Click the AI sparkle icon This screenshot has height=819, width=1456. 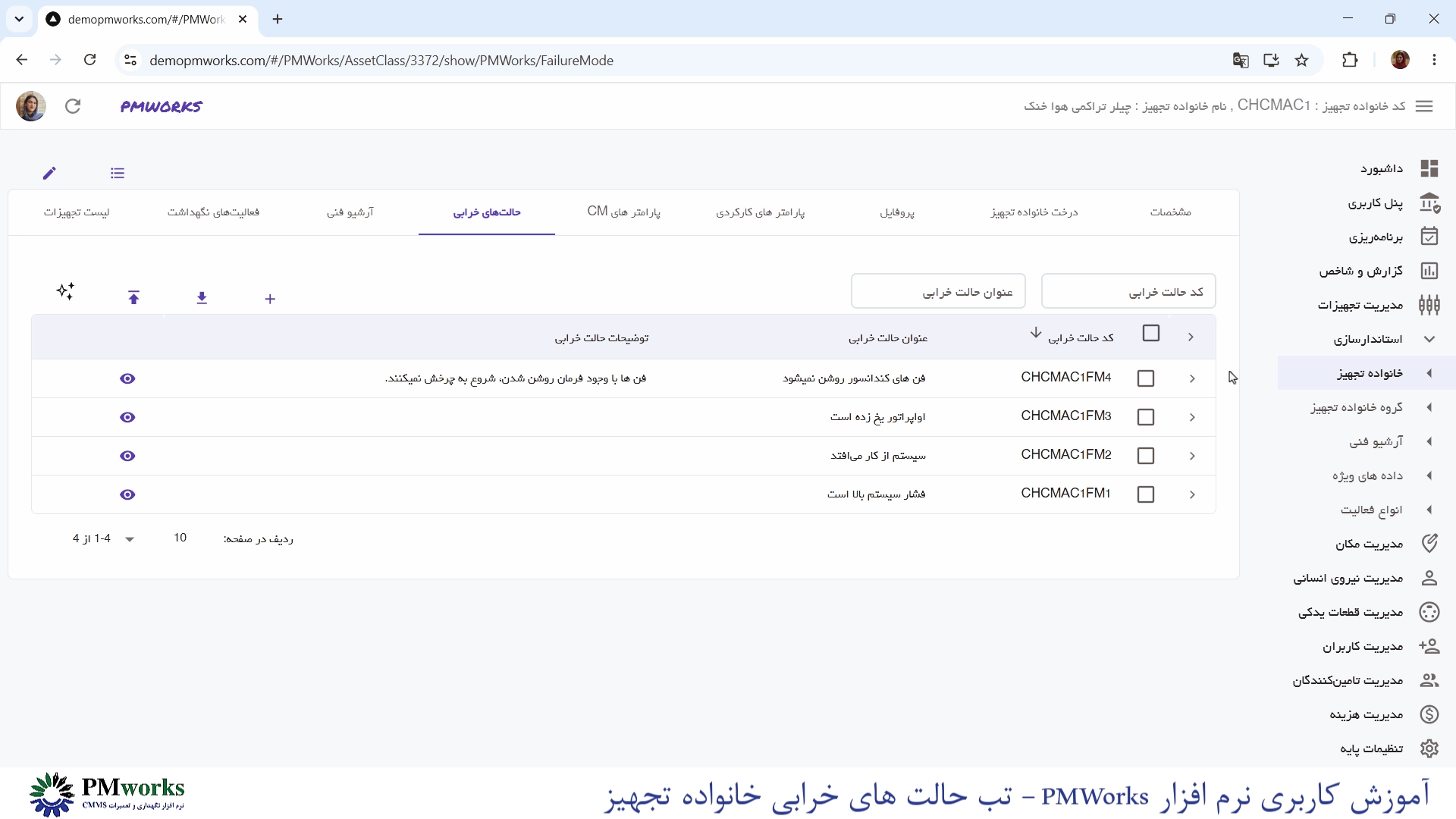click(x=66, y=291)
